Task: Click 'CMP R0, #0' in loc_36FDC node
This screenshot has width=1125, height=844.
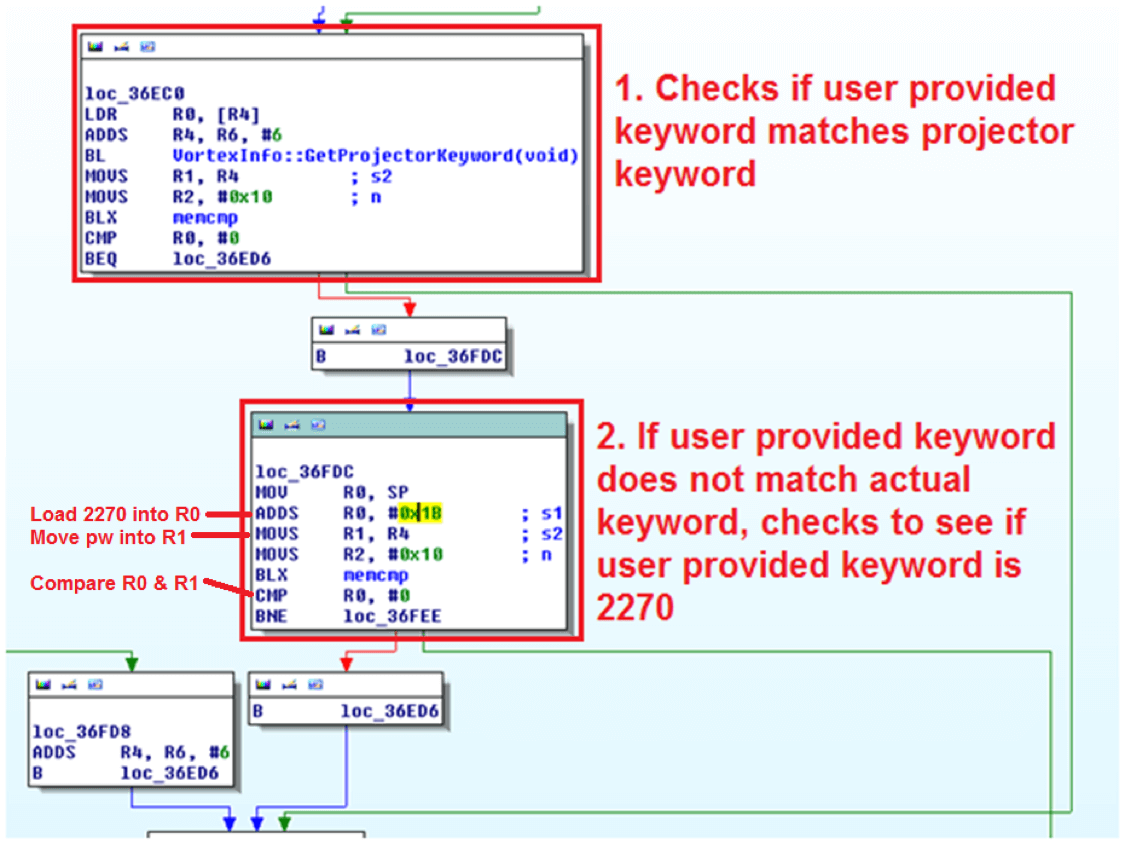Action: coord(333,596)
